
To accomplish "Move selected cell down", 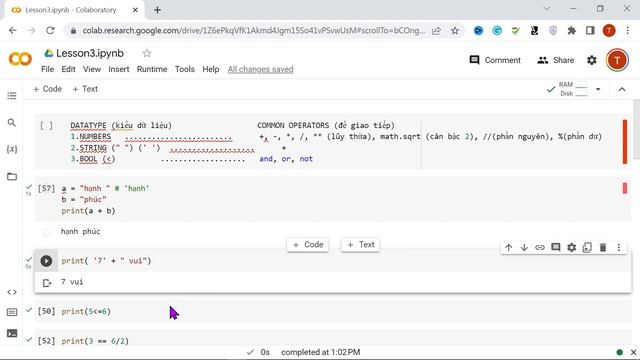I will coord(524,247).
